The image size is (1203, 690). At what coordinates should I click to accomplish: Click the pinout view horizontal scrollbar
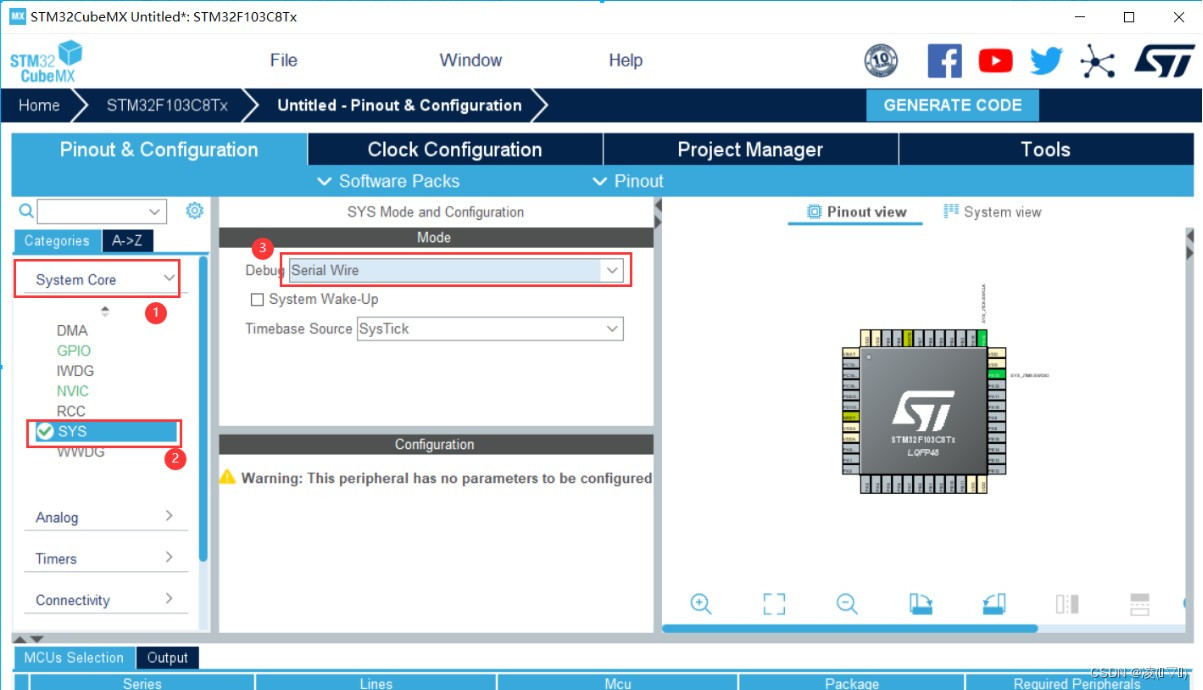[849, 628]
